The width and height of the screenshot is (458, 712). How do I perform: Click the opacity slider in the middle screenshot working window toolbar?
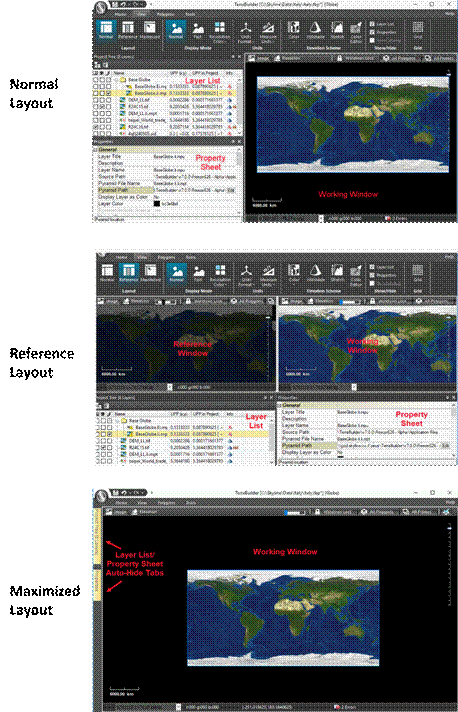coord(350,301)
